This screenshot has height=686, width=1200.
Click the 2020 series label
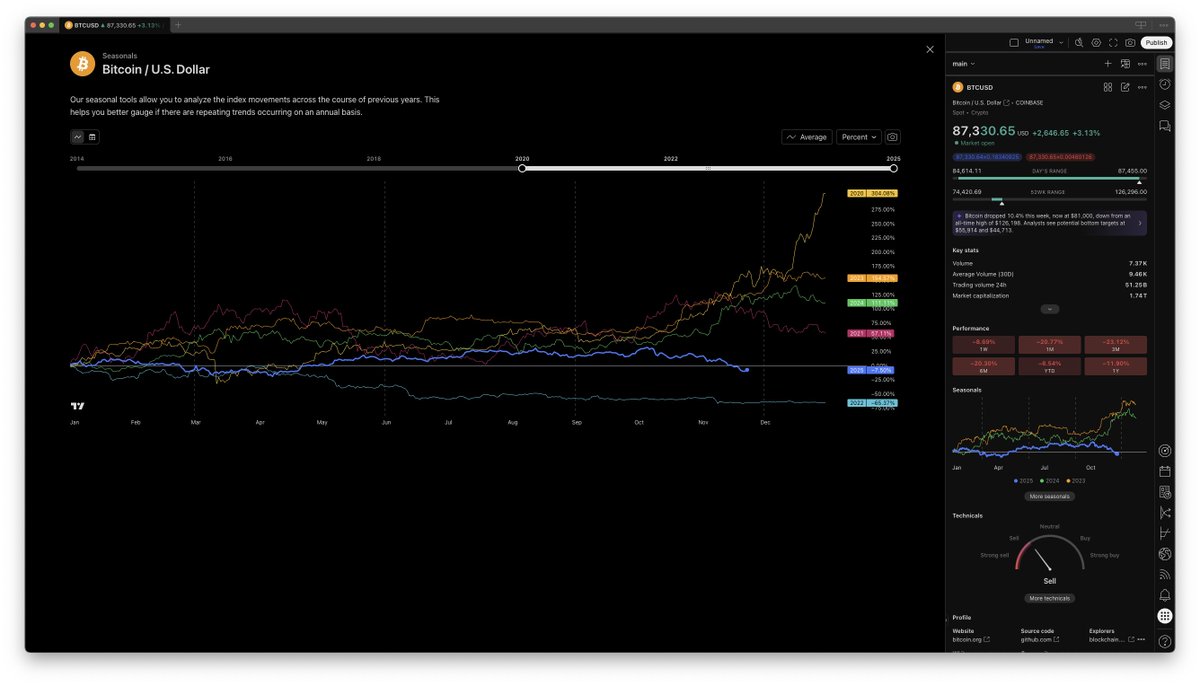[x=872, y=193]
